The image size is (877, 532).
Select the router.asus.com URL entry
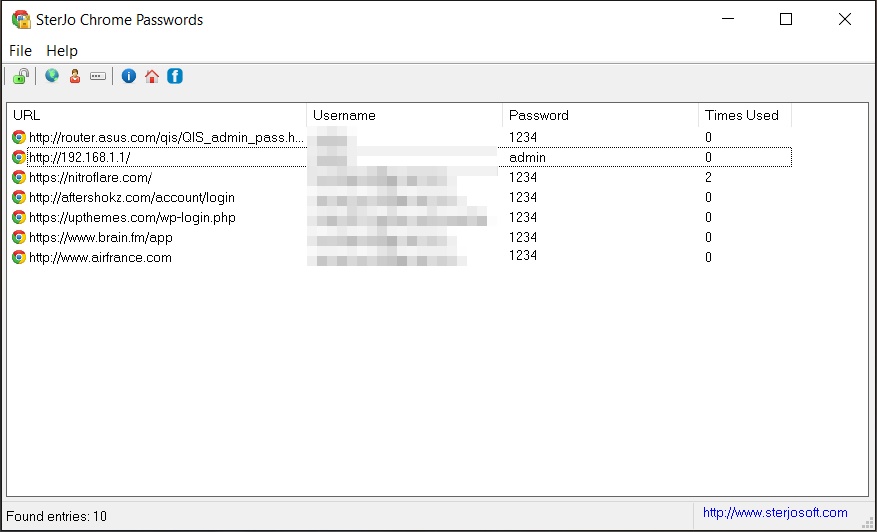point(167,137)
